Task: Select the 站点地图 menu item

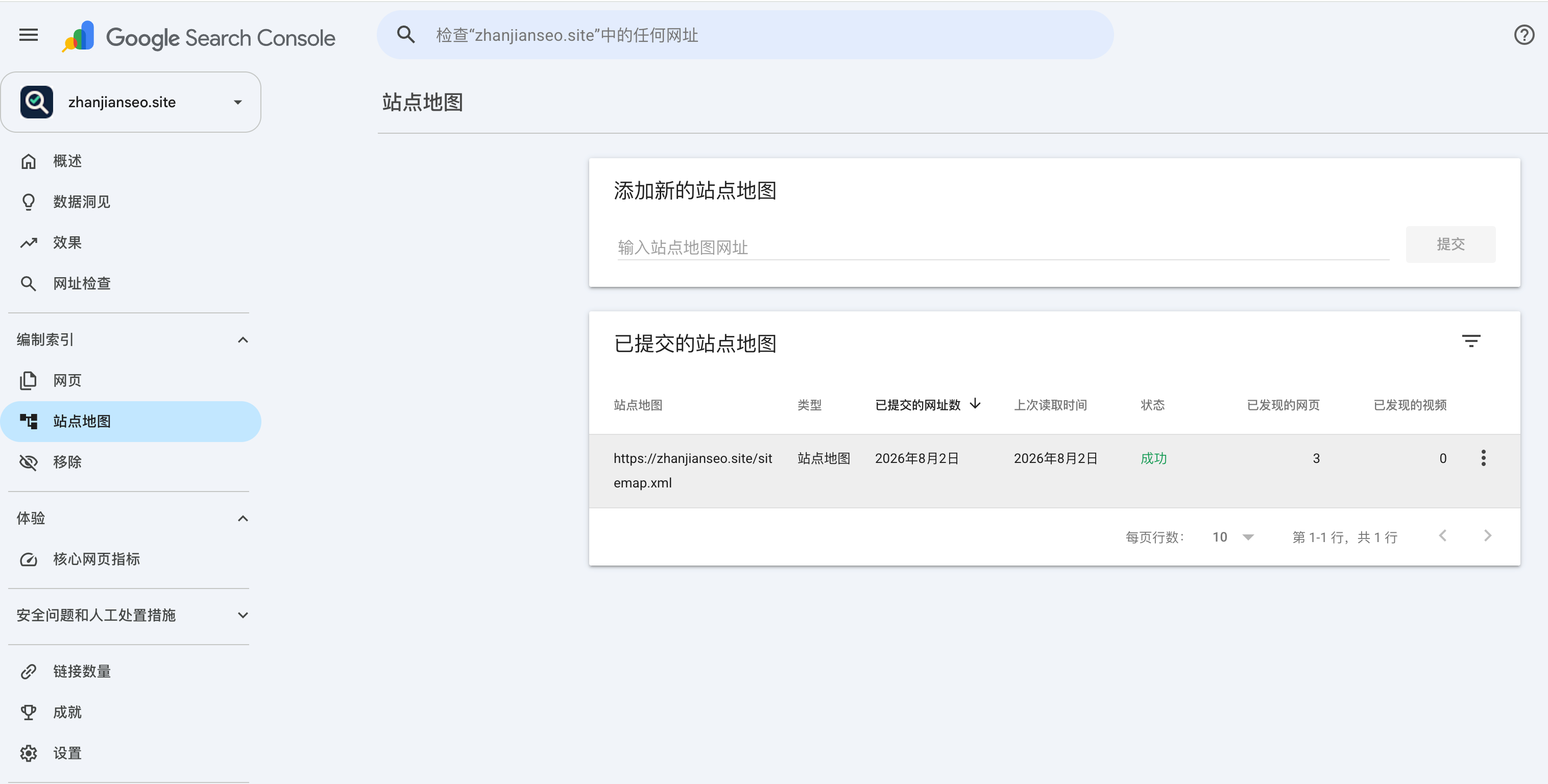Action: pyautogui.click(x=131, y=421)
